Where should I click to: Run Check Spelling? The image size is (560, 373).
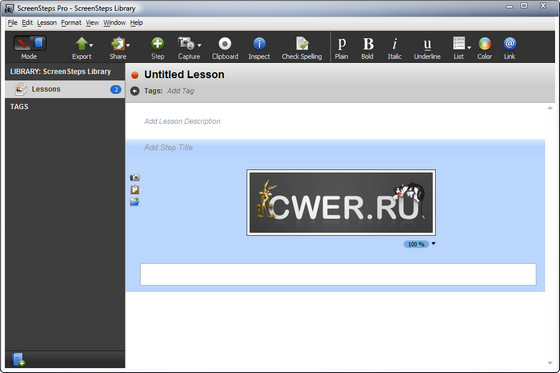302,48
